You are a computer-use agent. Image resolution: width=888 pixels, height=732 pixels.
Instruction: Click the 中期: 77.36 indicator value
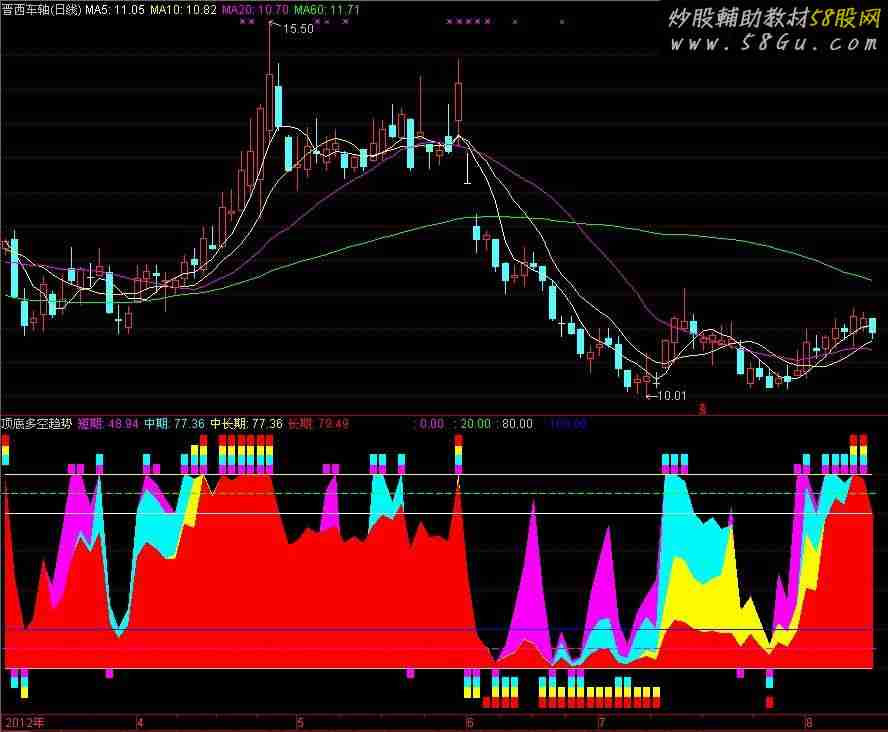point(175,424)
